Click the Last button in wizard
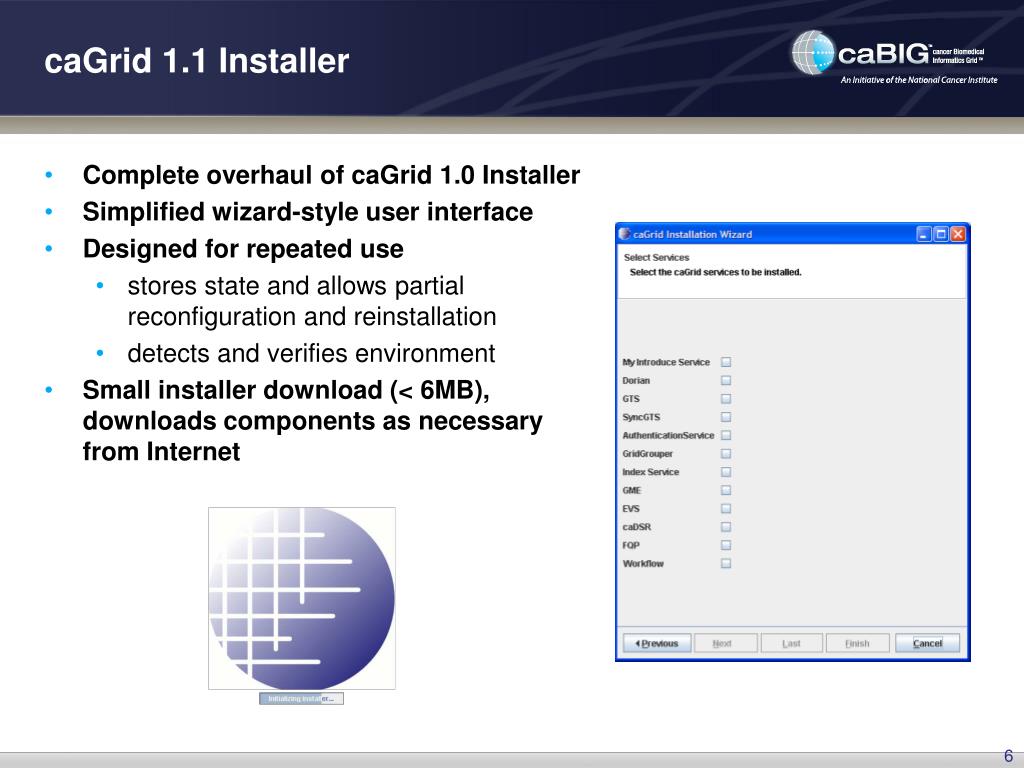1024x768 pixels. coord(791,643)
